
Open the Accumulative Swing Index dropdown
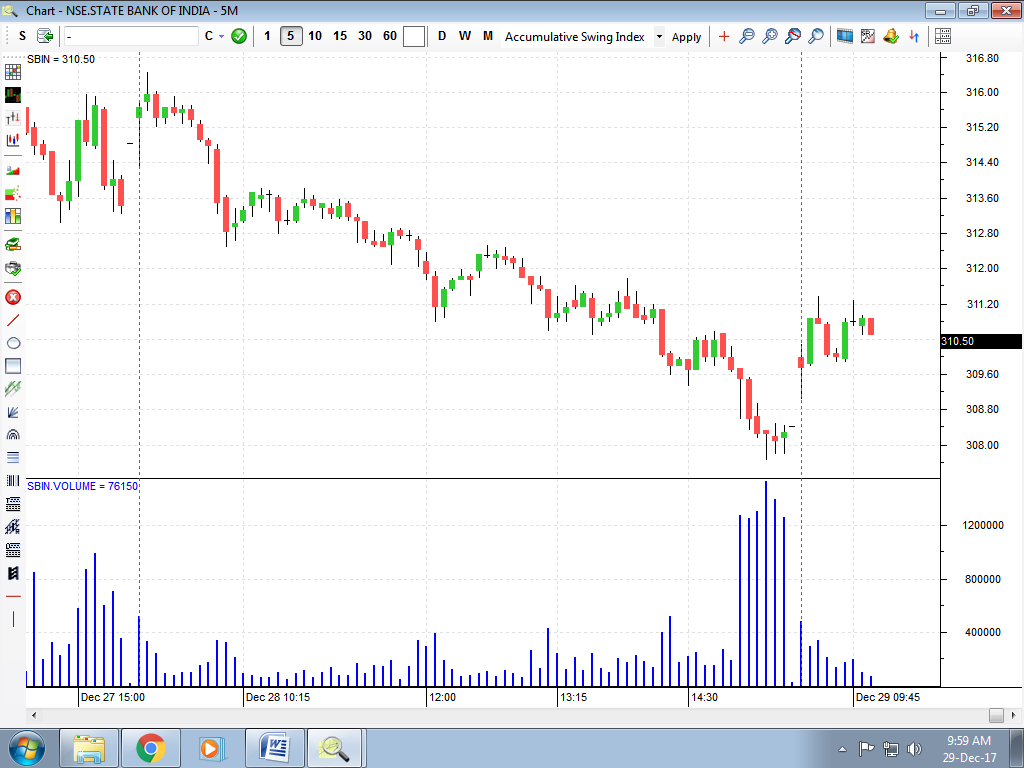(x=659, y=37)
